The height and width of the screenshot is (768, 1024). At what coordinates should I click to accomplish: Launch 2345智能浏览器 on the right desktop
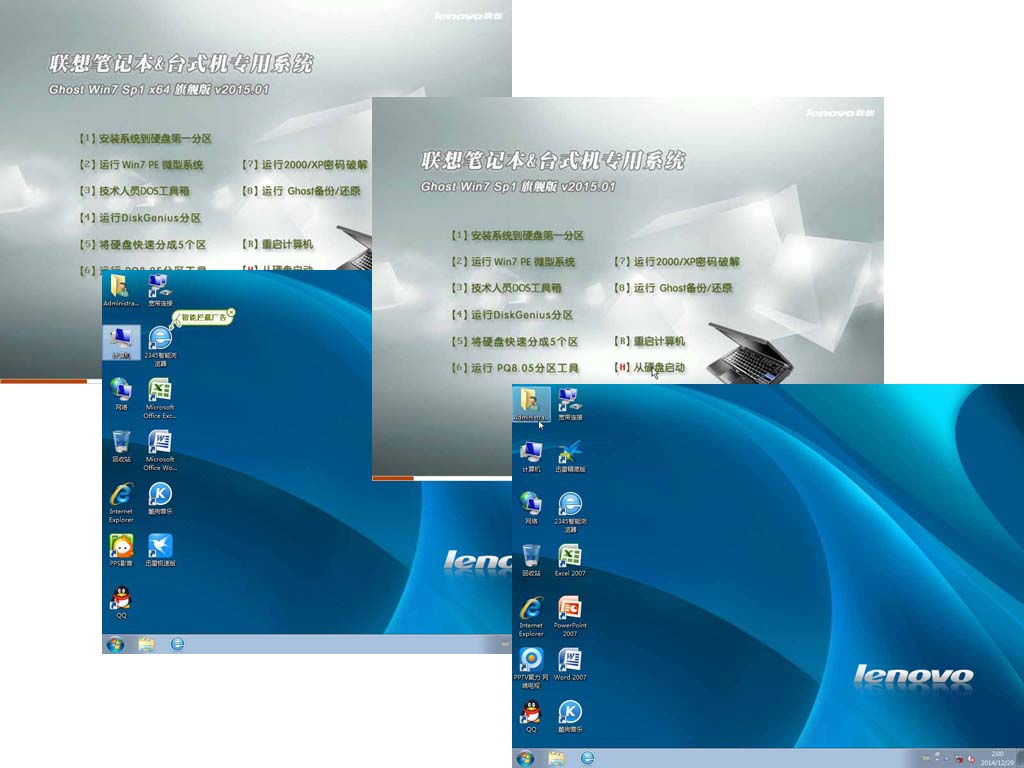click(570, 512)
